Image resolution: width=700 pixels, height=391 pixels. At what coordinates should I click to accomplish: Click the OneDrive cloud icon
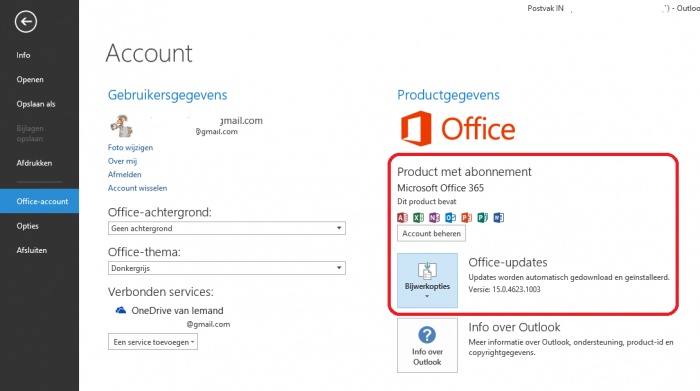[121, 310]
